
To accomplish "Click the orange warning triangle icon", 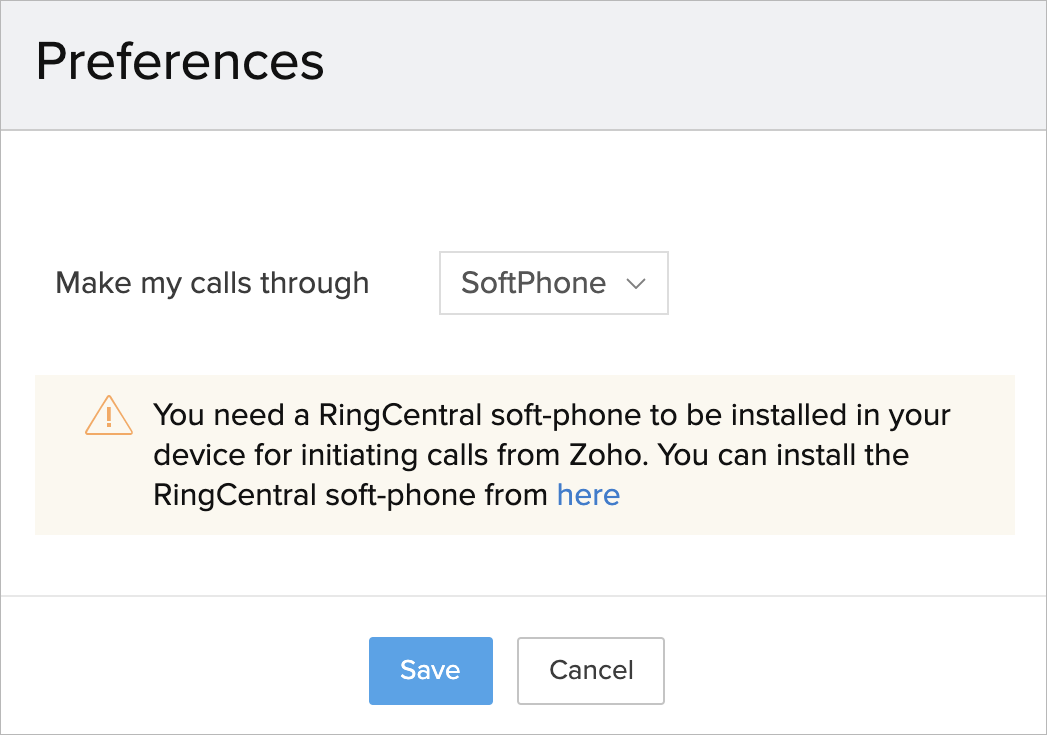I will (x=109, y=415).
